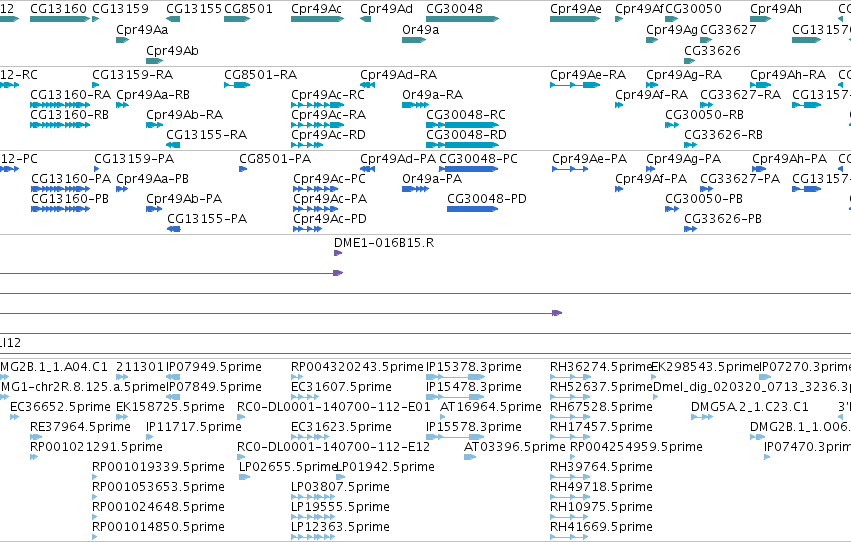This screenshot has width=851, height=542.
Task: Click the CG30050-RB transcript label
Action: click(x=704, y=115)
